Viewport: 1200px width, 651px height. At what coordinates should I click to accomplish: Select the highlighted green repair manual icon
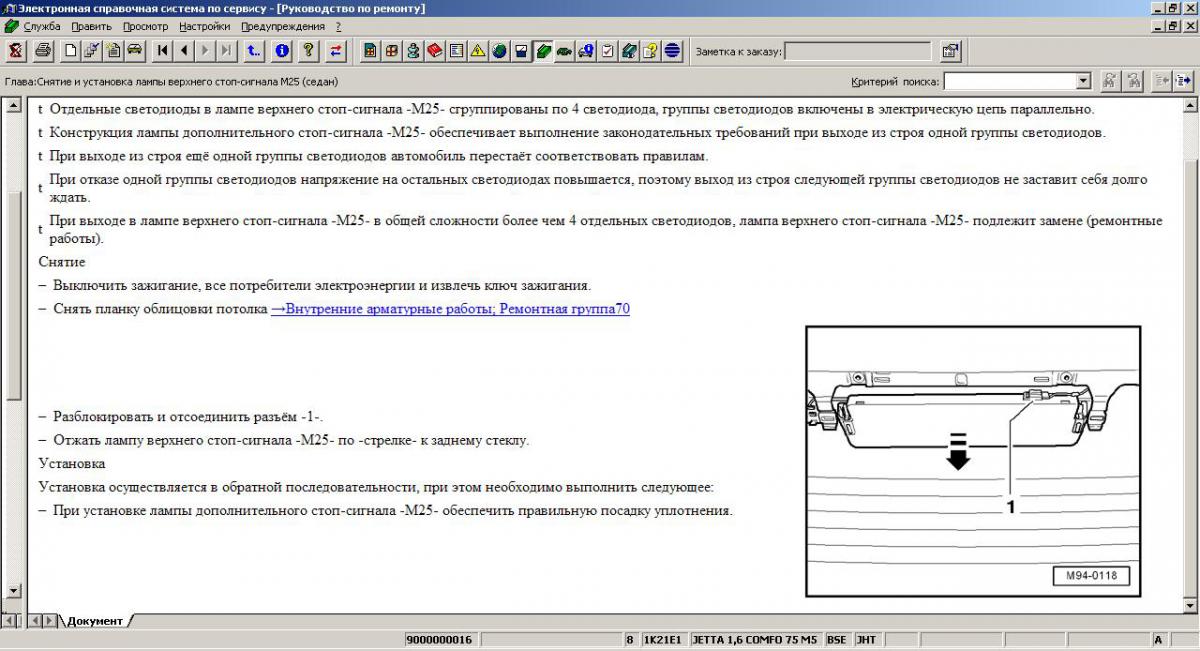tap(543, 50)
